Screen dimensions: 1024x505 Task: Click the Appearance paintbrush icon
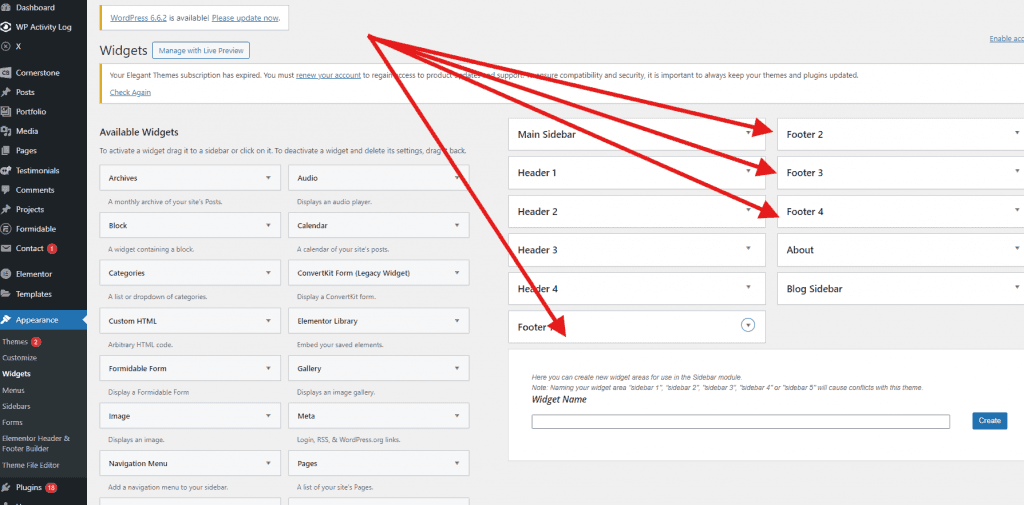click(x=6, y=320)
